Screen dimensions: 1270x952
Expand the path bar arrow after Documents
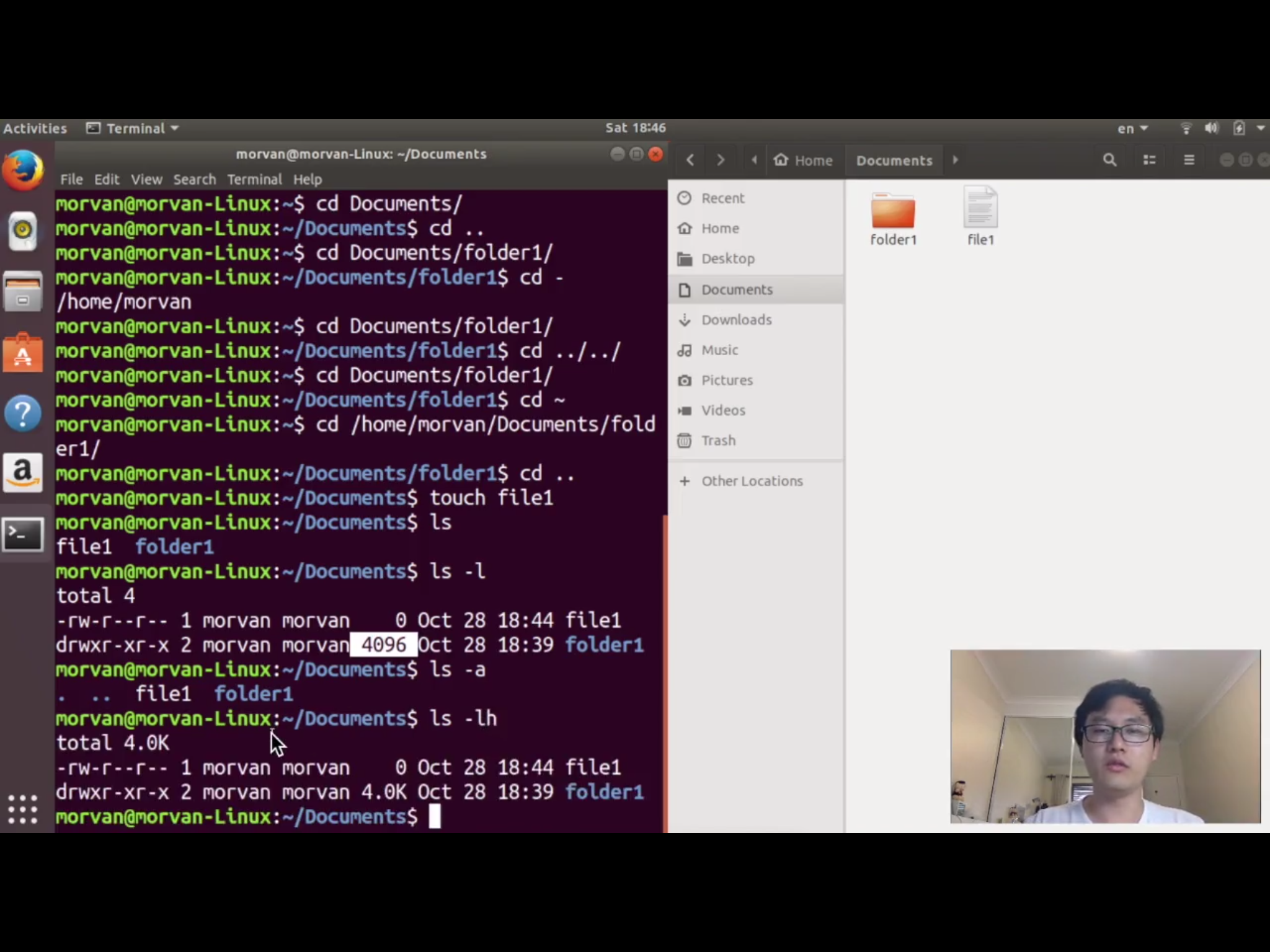[955, 160]
